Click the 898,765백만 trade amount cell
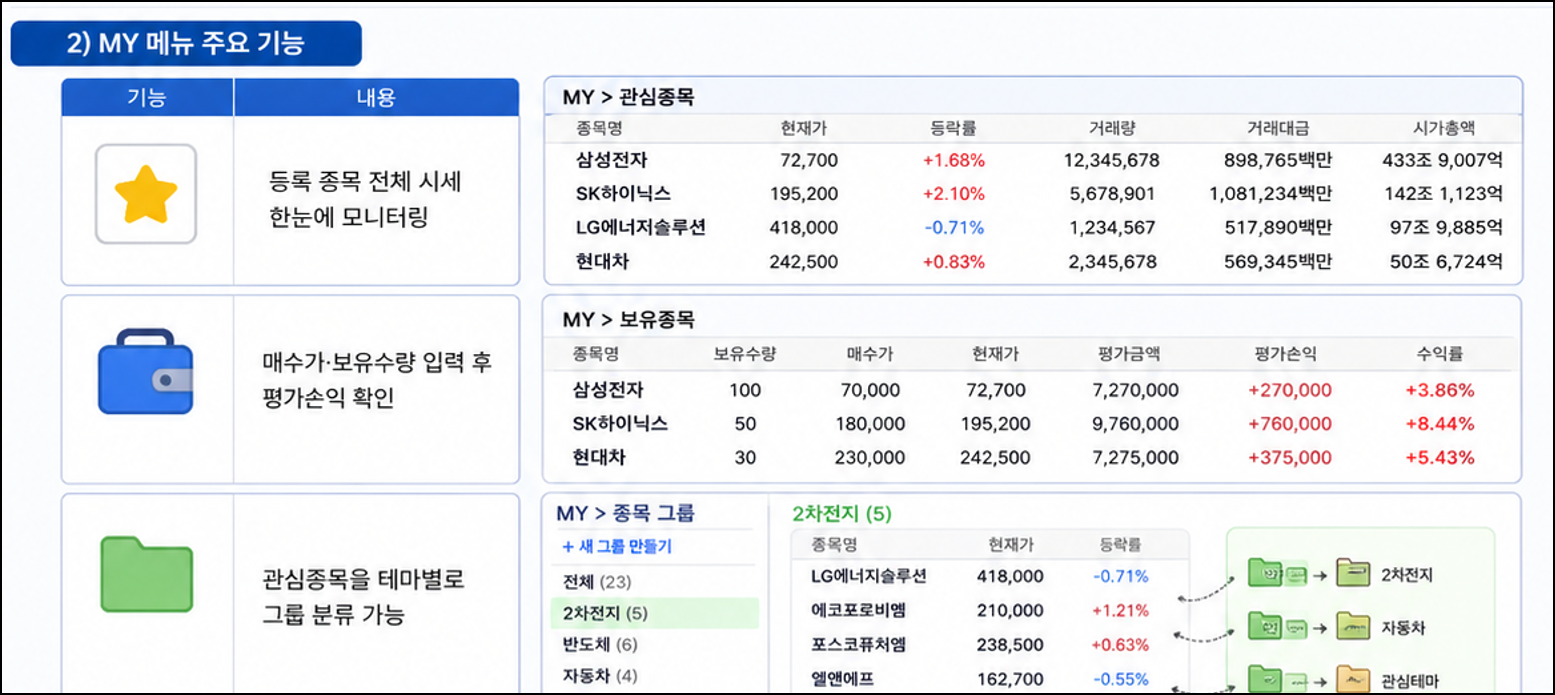The image size is (1555, 695). 1278,160
